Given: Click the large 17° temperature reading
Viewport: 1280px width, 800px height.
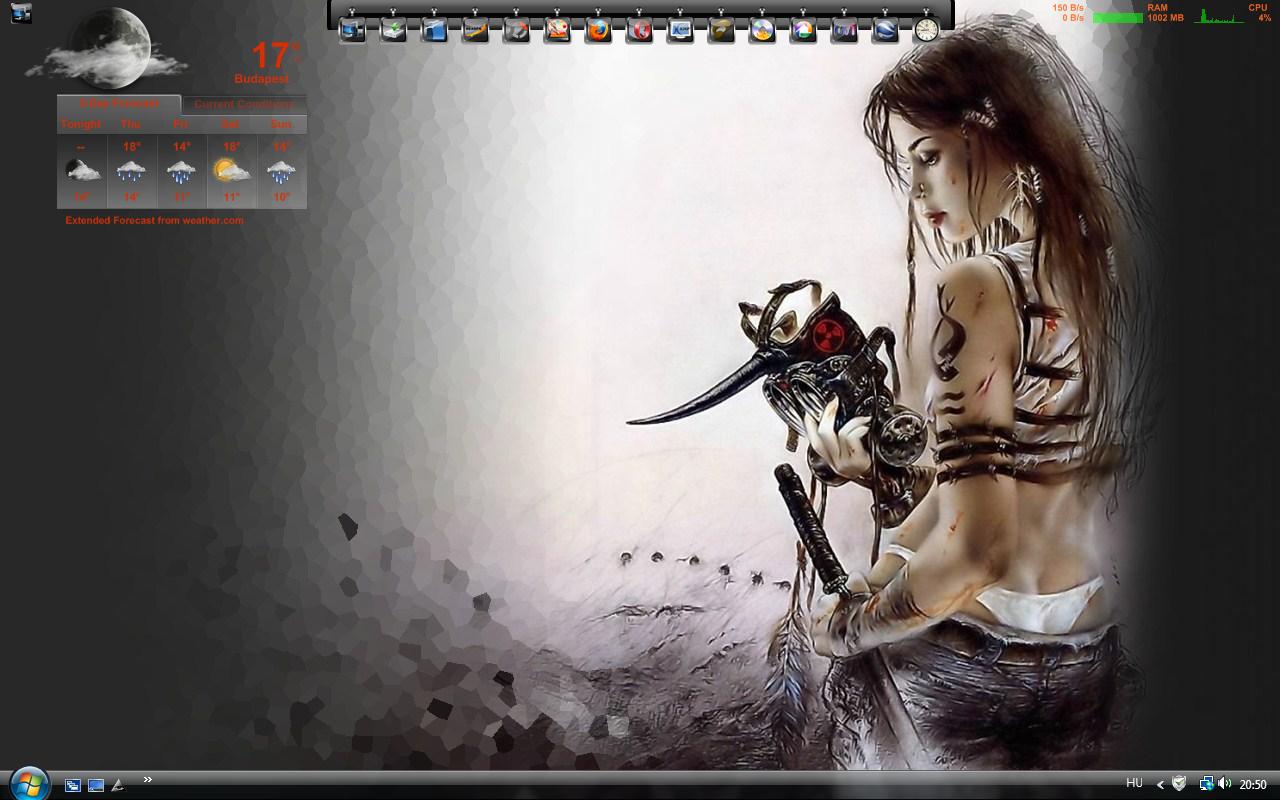Looking at the screenshot, I should 274,55.
